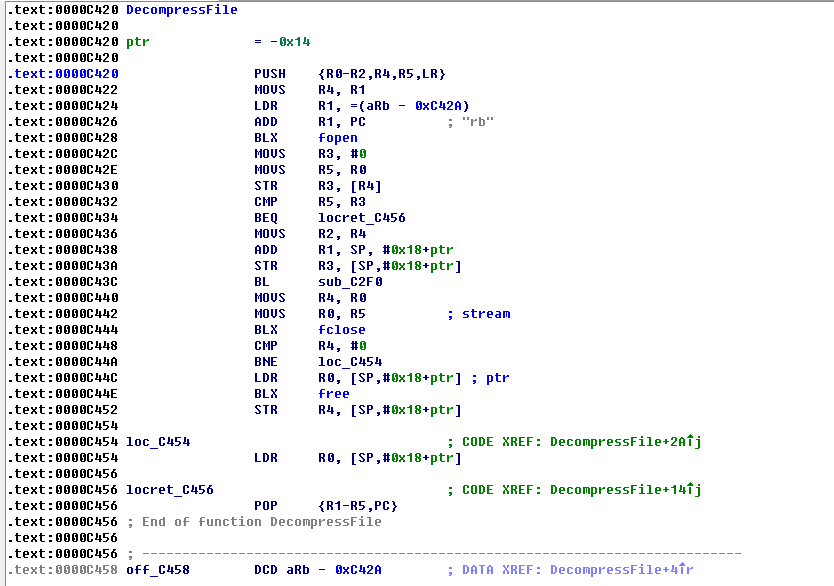The image size is (834, 586).
Task: Click the STR R3, [R4] instruction
Action: 318,186
